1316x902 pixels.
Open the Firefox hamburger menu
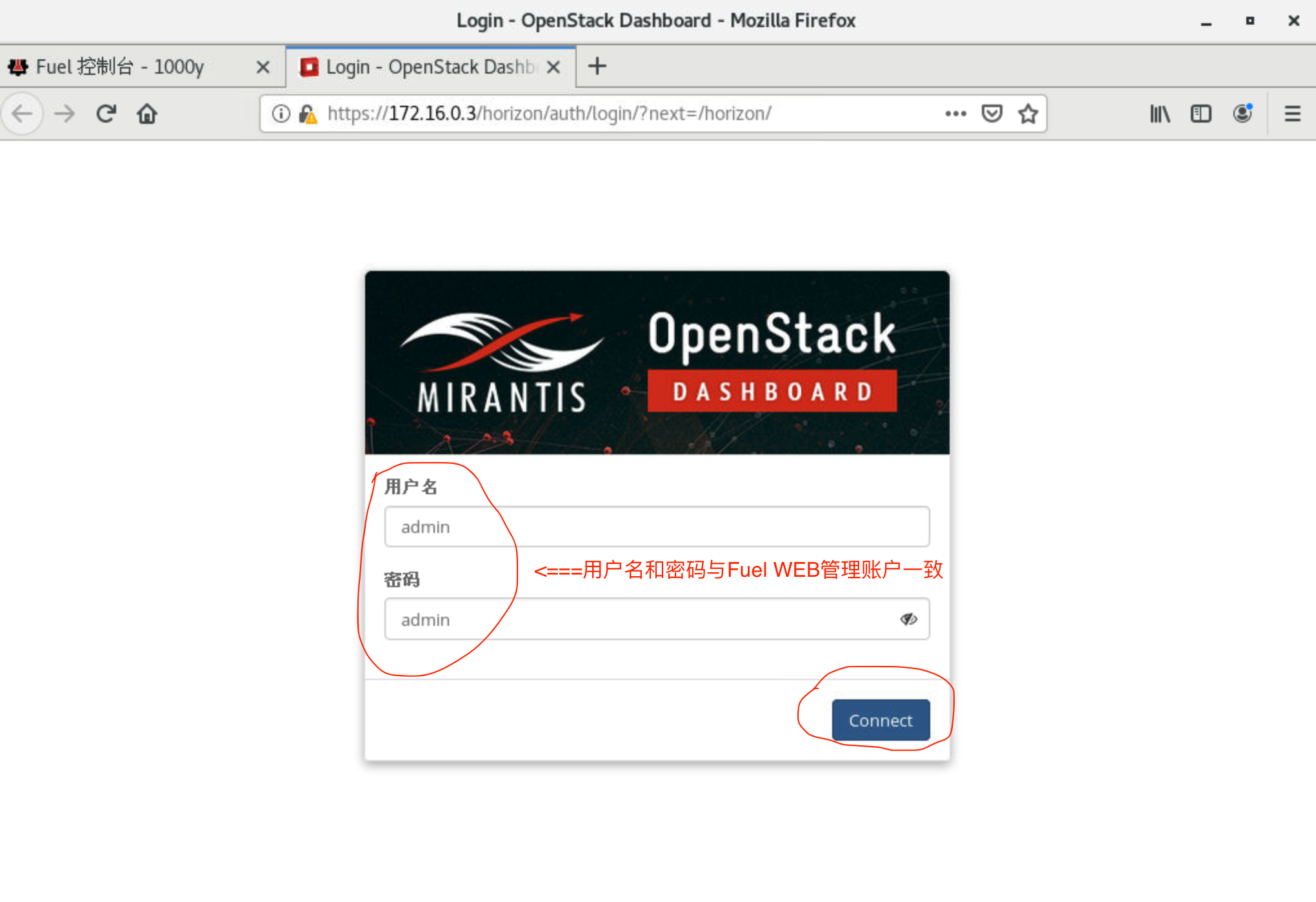click(1292, 114)
